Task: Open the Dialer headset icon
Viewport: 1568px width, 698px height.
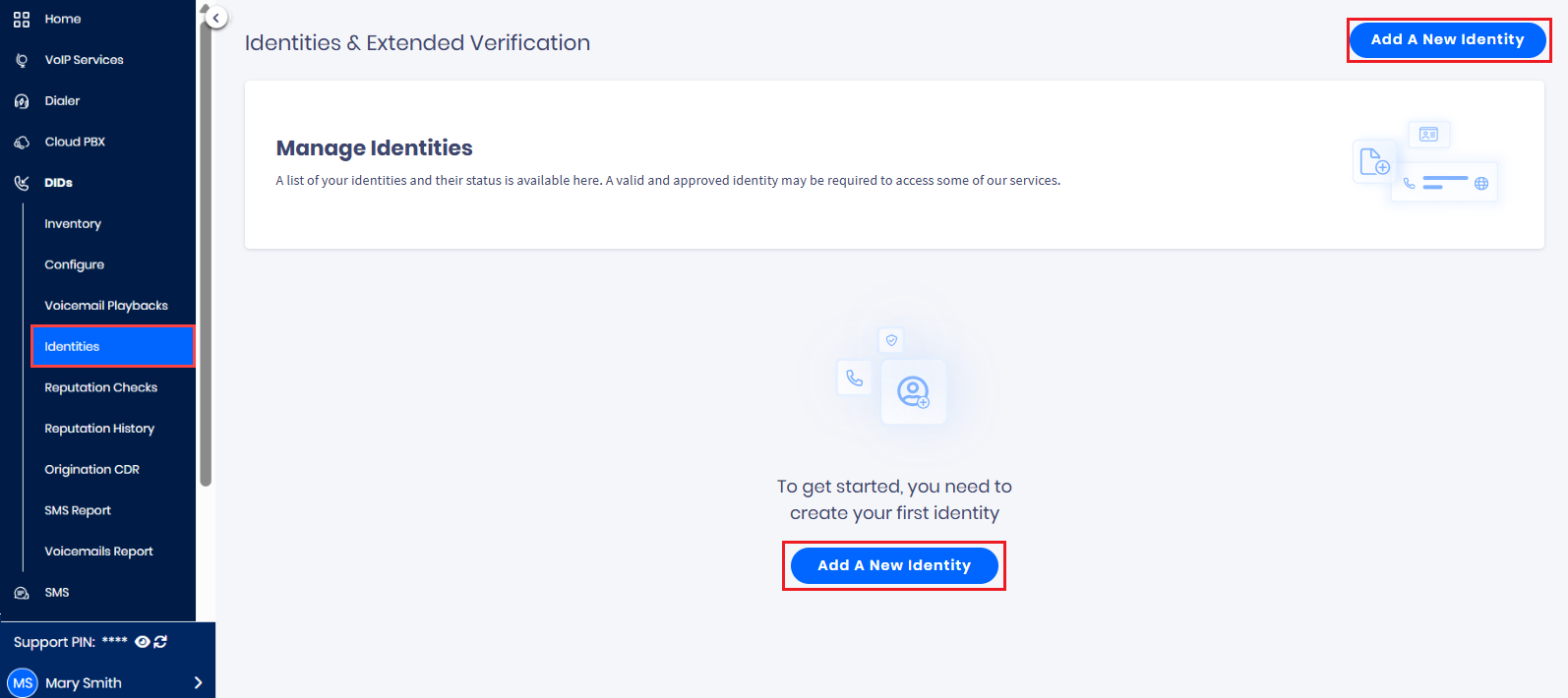Action: [x=22, y=100]
